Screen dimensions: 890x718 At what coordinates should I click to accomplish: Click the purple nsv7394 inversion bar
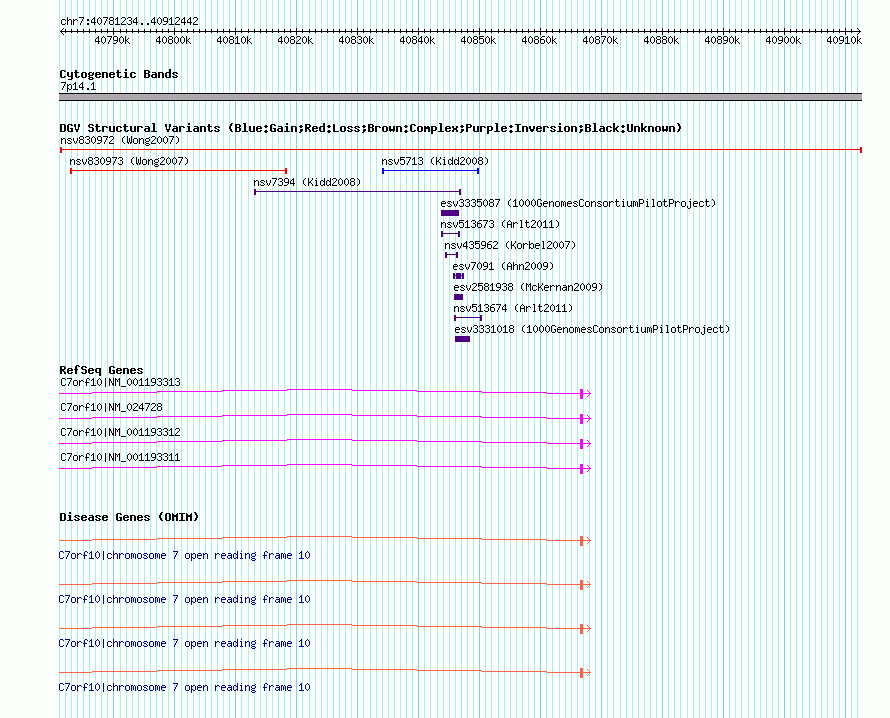point(358,192)
